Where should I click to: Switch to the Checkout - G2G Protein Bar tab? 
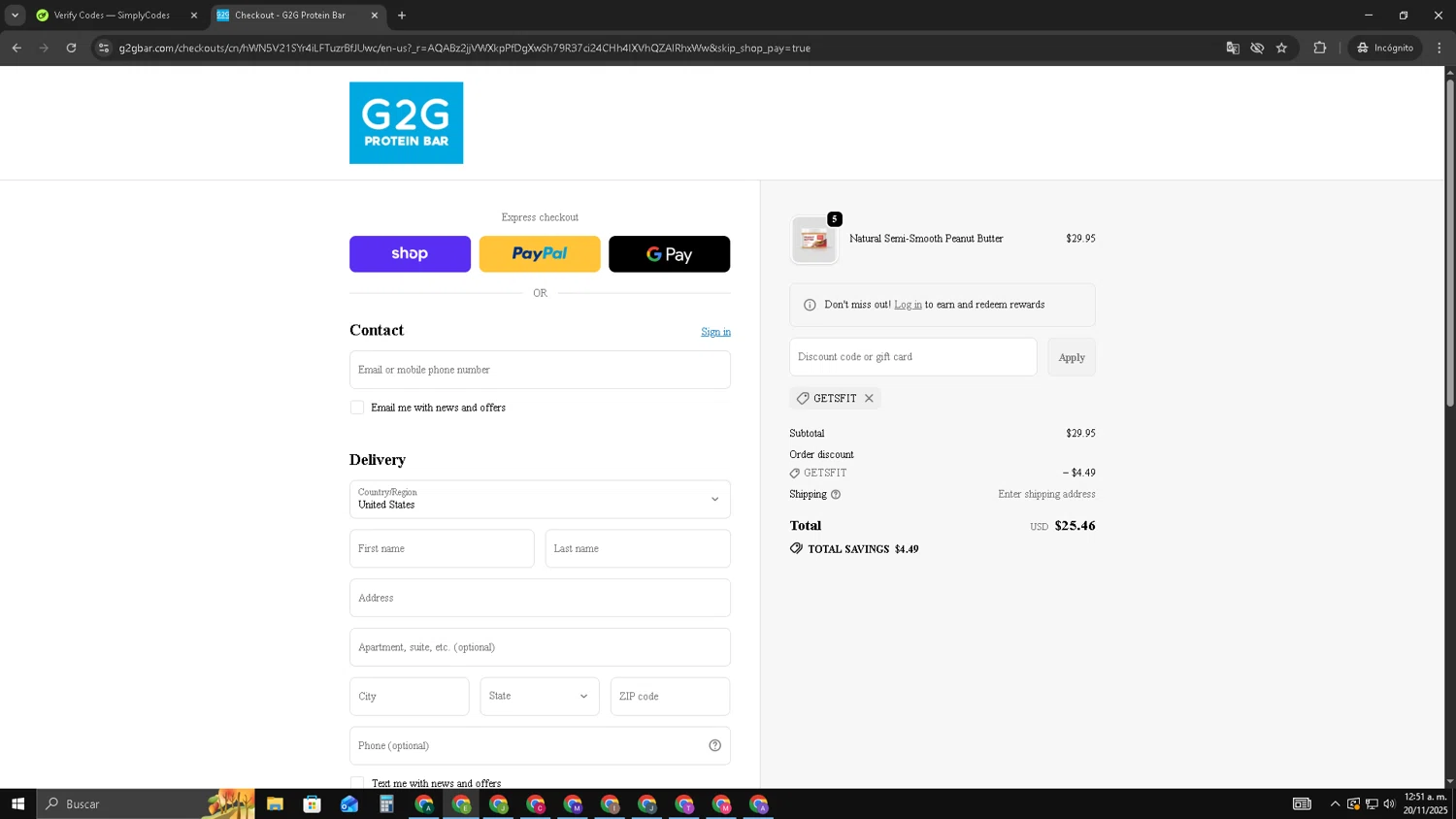(x=289, y=16)
